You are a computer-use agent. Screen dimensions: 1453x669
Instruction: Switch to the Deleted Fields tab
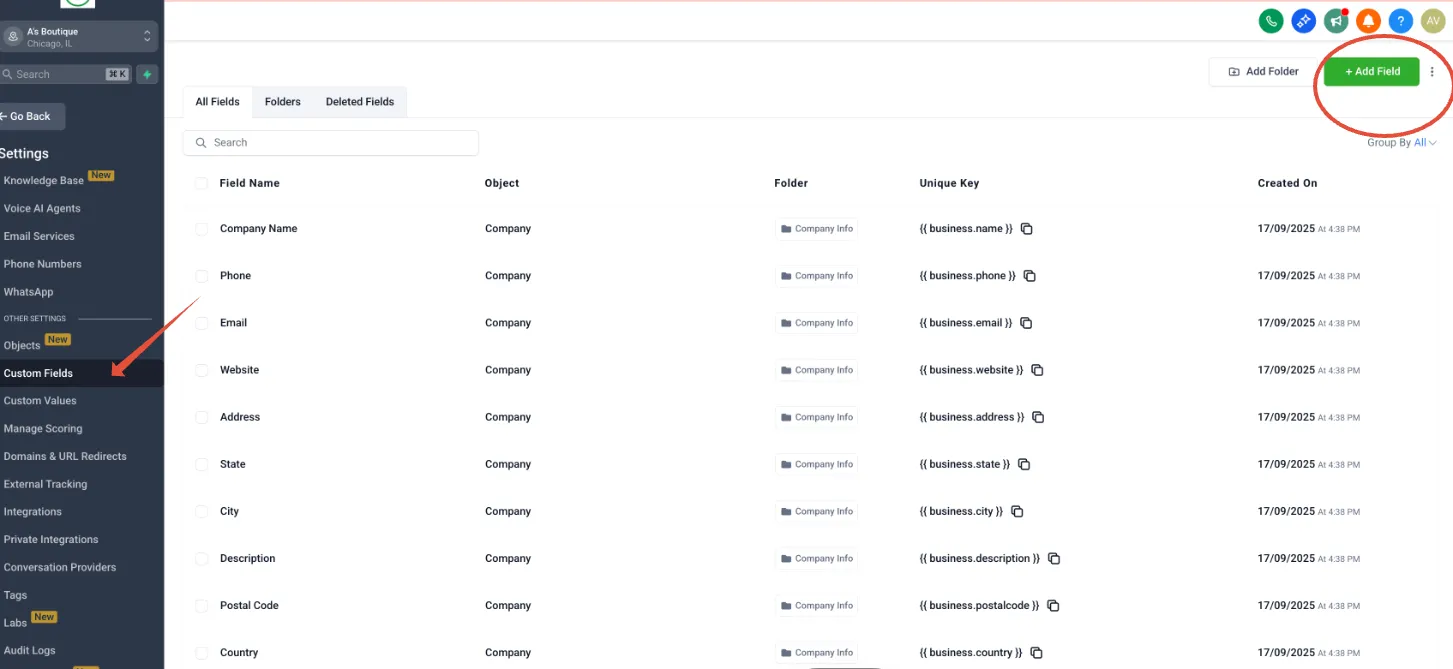[360, 102]
